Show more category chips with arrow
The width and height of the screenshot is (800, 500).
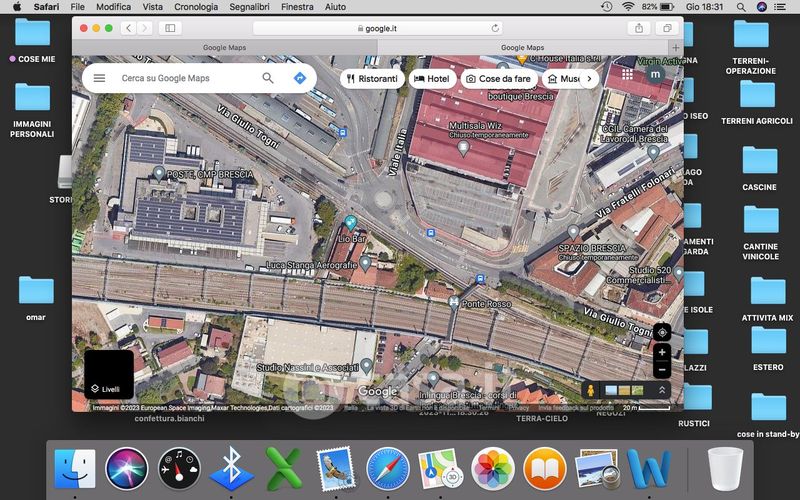tap(589, 79)
